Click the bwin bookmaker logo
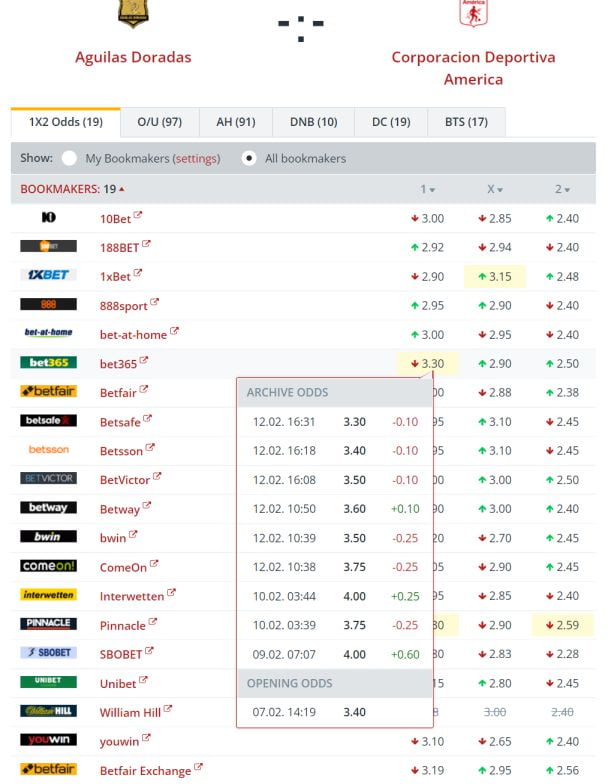 tap(48, 536)
